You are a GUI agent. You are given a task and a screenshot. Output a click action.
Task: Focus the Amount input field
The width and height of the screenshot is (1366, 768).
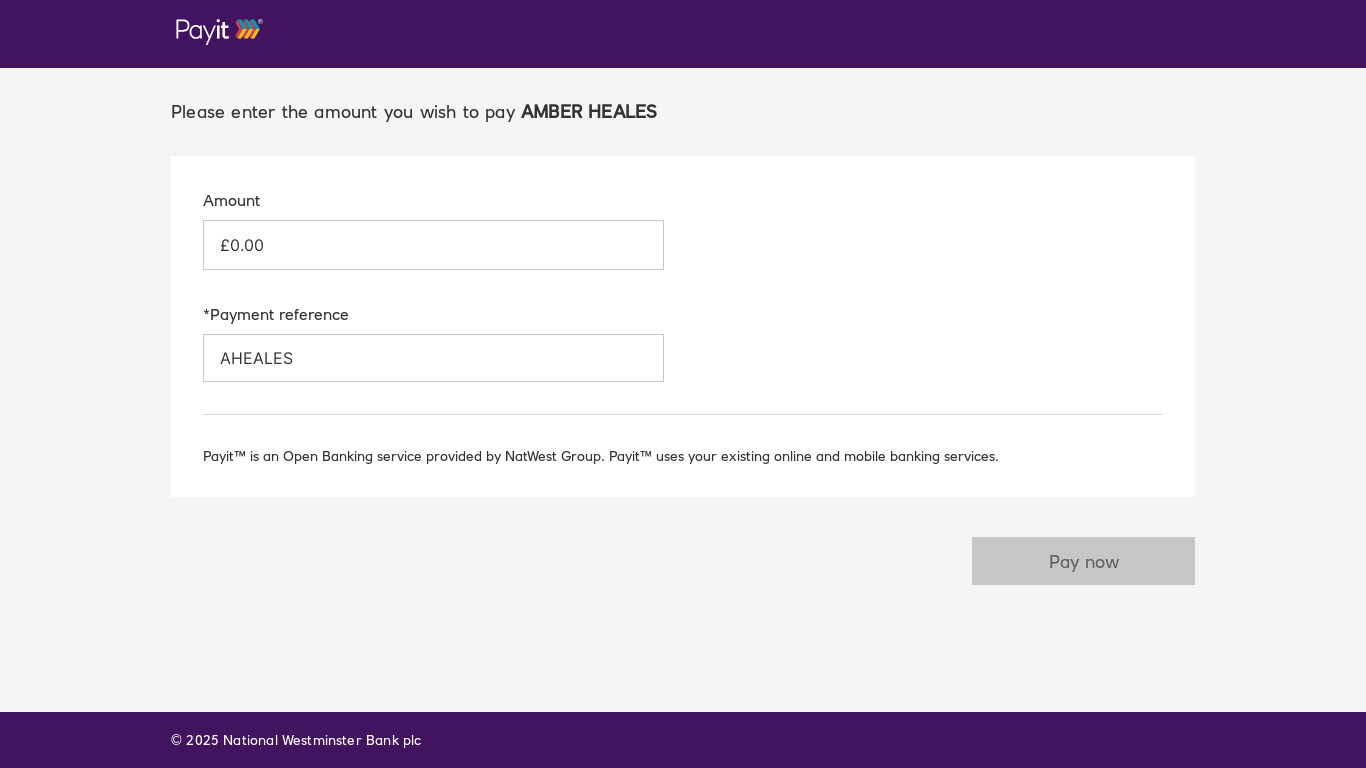tap(433, 245)
